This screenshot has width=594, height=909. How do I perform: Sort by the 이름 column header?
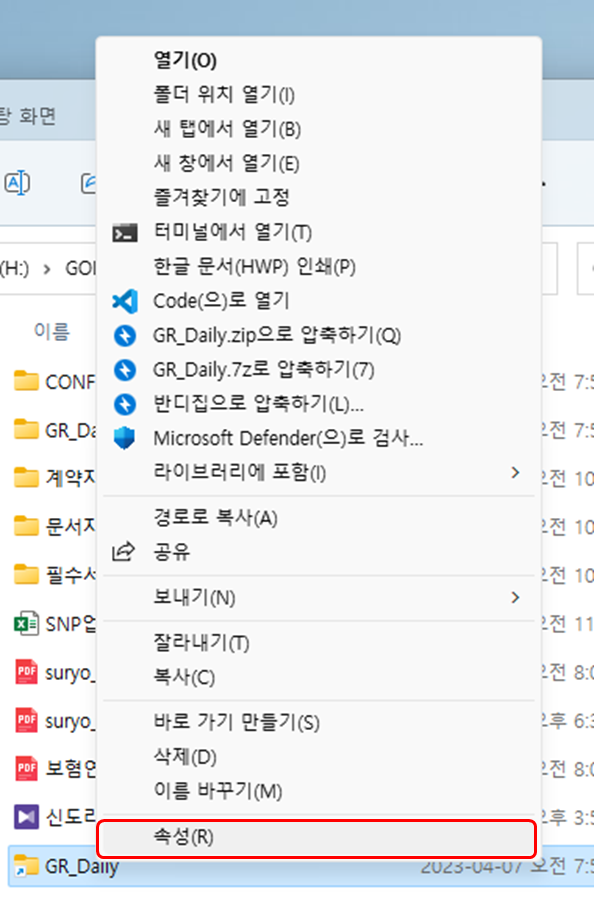52,332
